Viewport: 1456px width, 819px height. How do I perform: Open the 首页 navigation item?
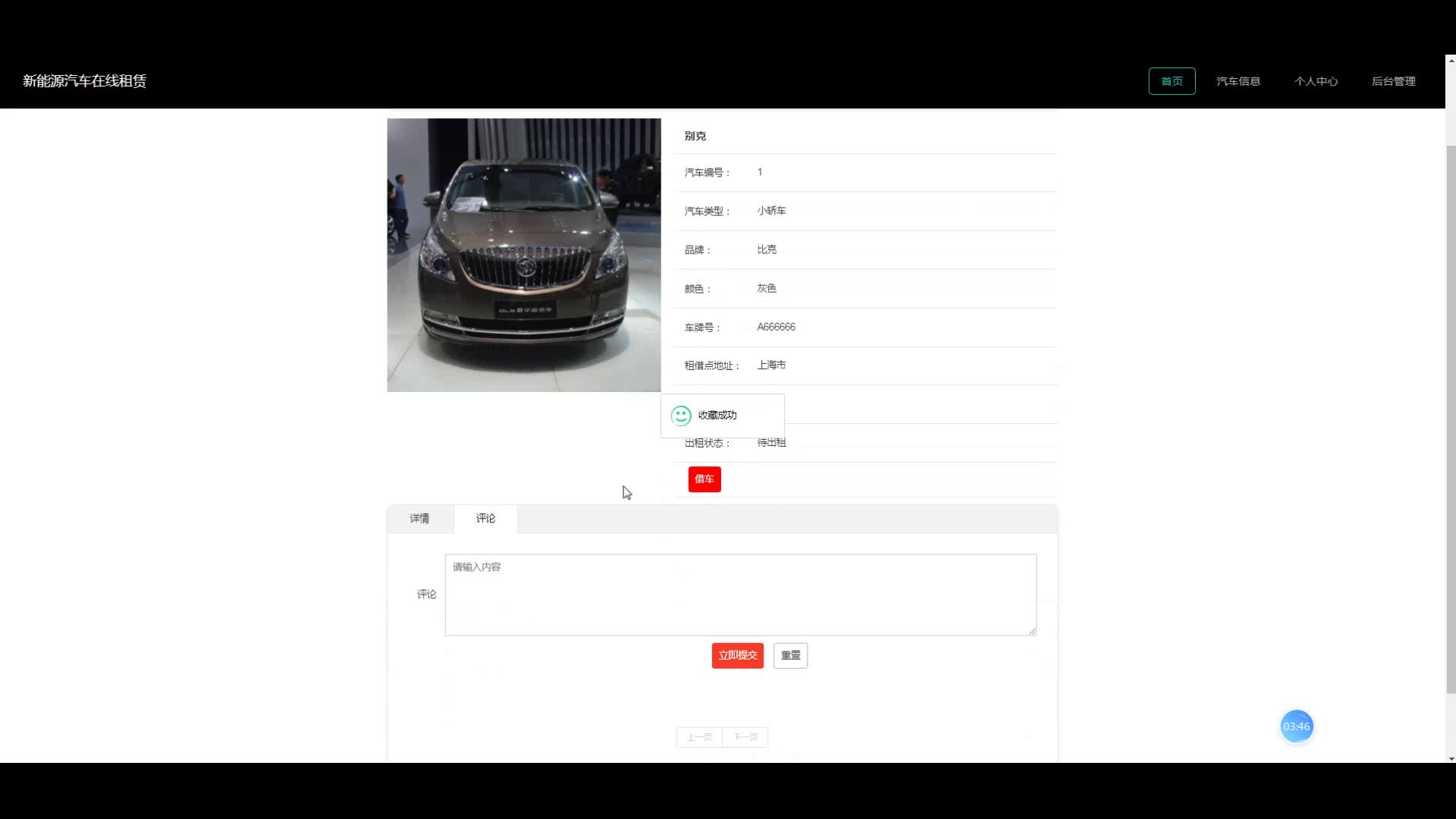1172,81
